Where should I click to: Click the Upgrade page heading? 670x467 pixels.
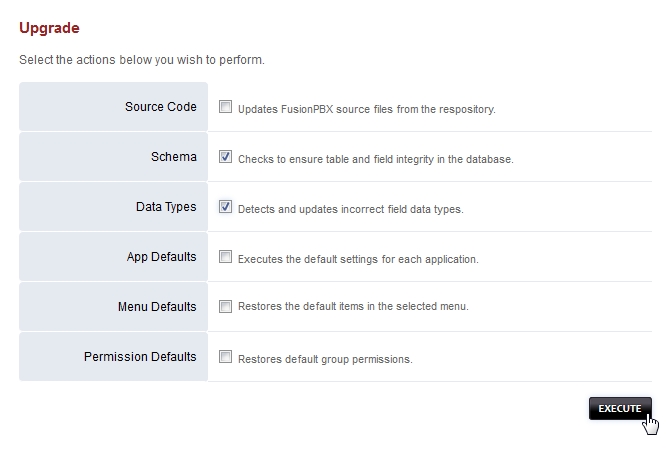(49, 28)
